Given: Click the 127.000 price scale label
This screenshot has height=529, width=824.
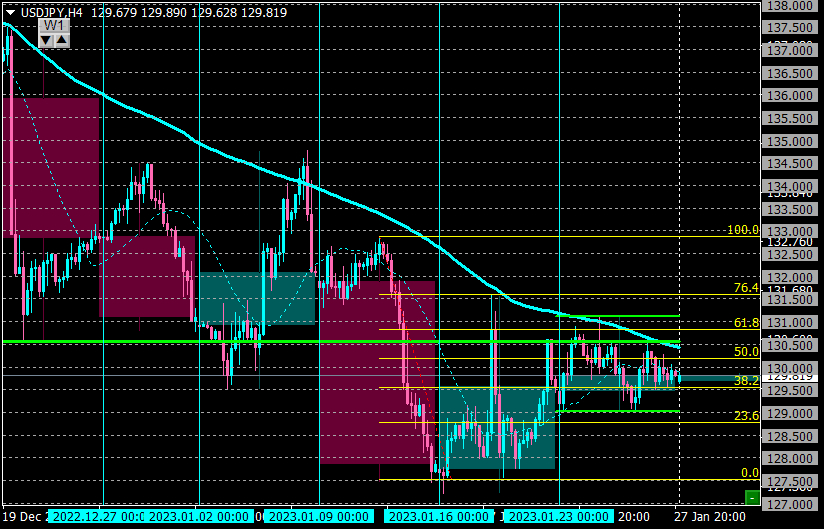Looking at the screenshot, I should pyautogui.click(x=790, y=504).
